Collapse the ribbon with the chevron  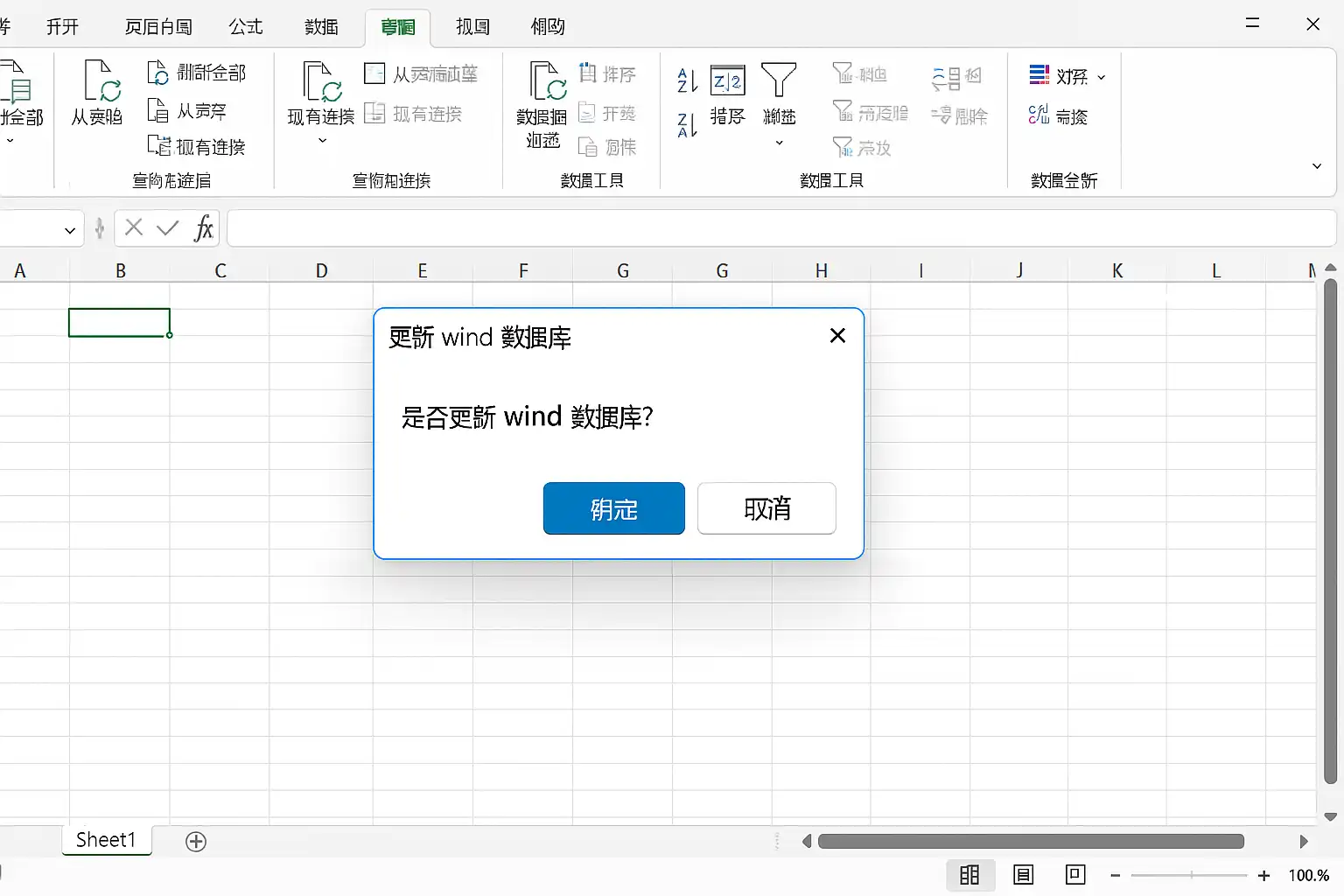(1316, 165)
